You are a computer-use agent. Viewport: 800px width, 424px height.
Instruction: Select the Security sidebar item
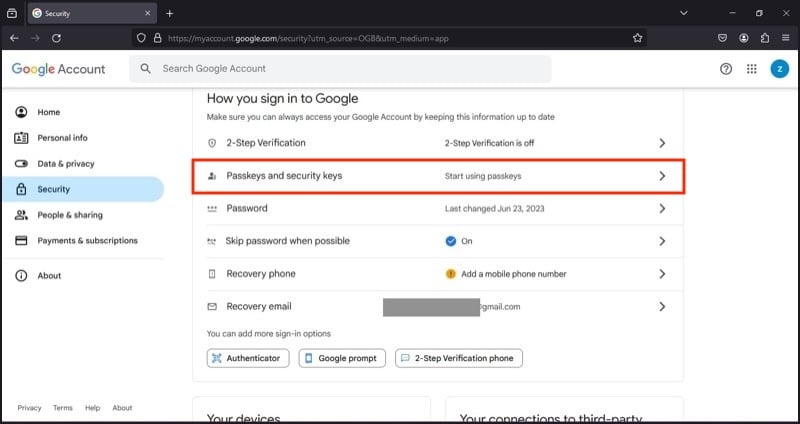tap(83, 189)
